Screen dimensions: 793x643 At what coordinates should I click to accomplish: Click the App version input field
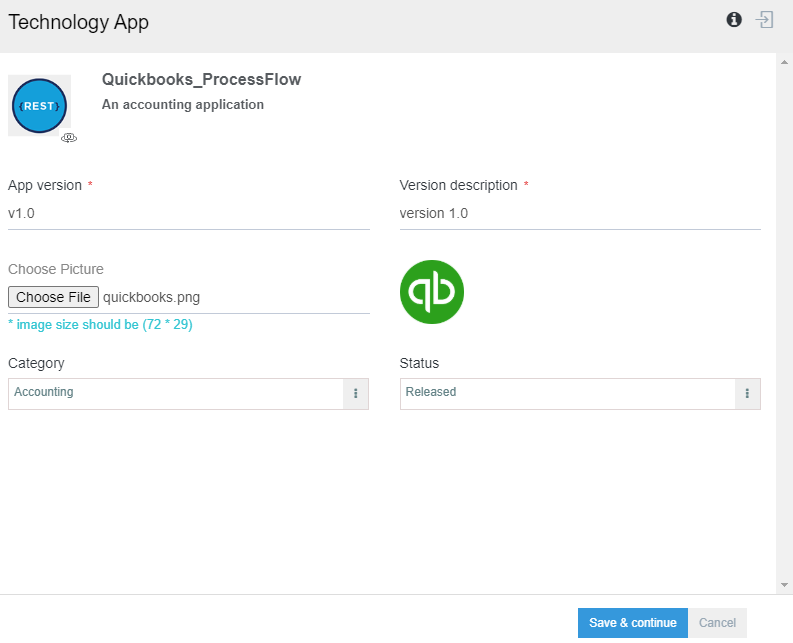tap(189, 213)
